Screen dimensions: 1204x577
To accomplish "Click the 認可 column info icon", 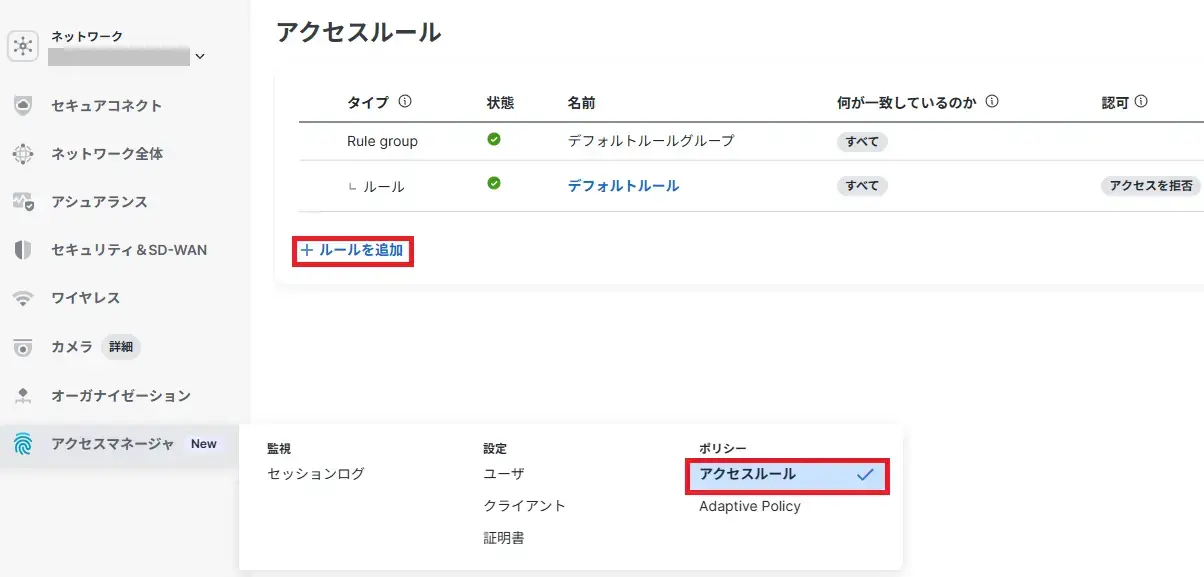I will coord(1141,102).
